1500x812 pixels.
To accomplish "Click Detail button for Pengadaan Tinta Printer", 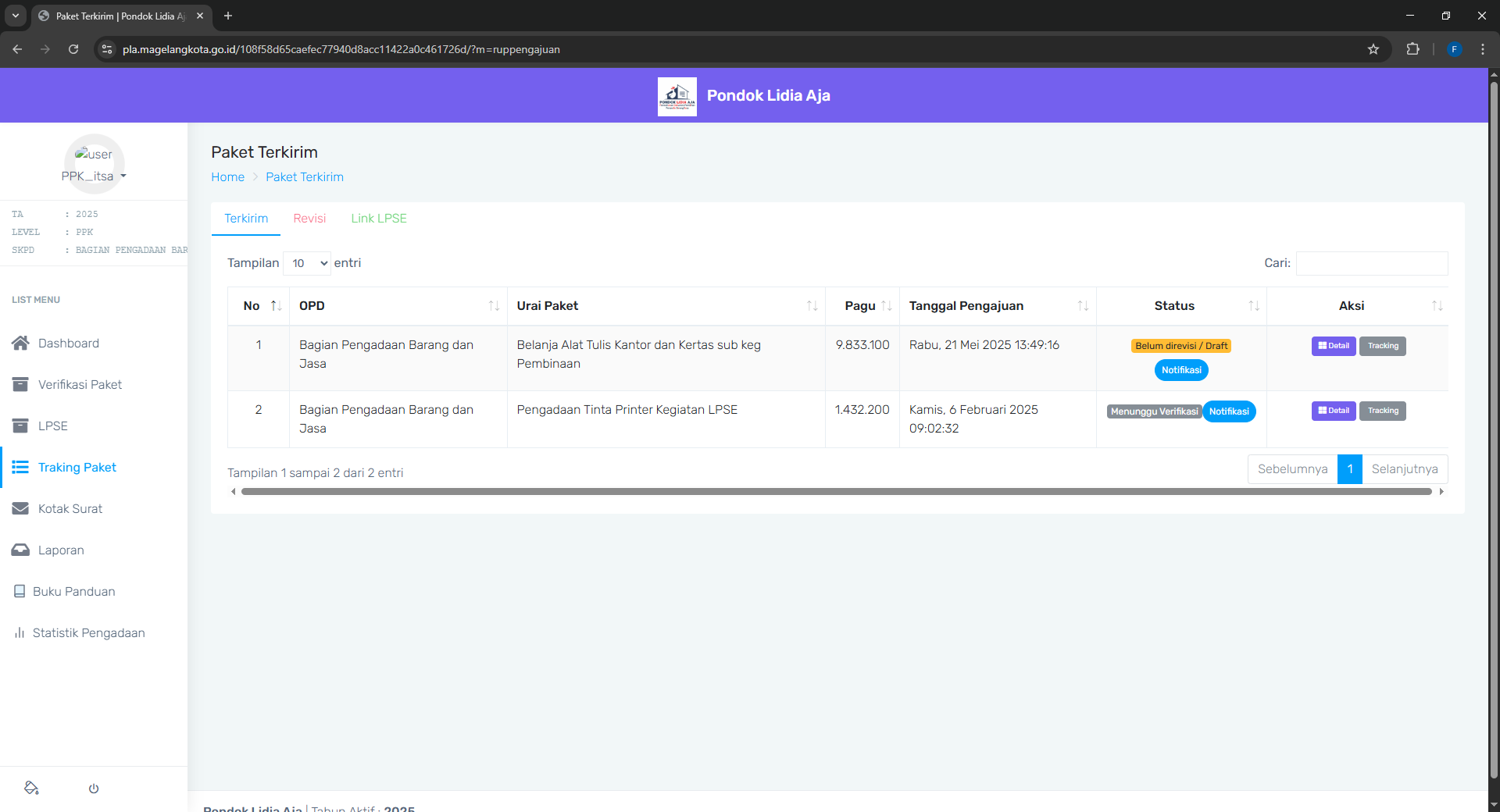I will click(1333, 411).
